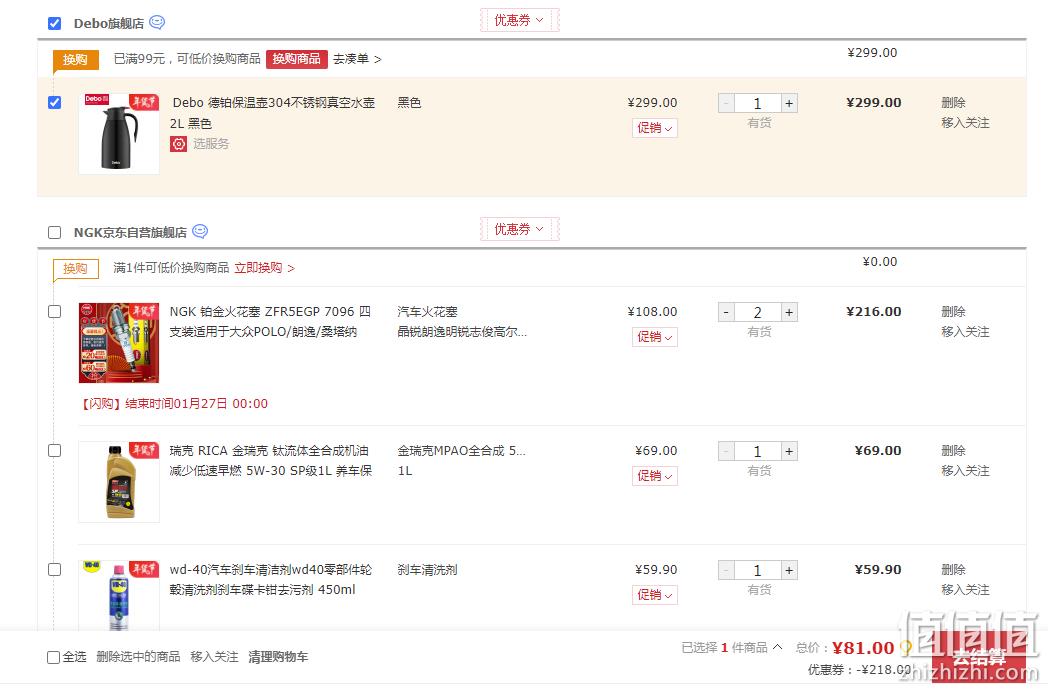The image size is (1048, 690).
Task: Click bottom bar 移入关注 link
Action: point(214,657)
